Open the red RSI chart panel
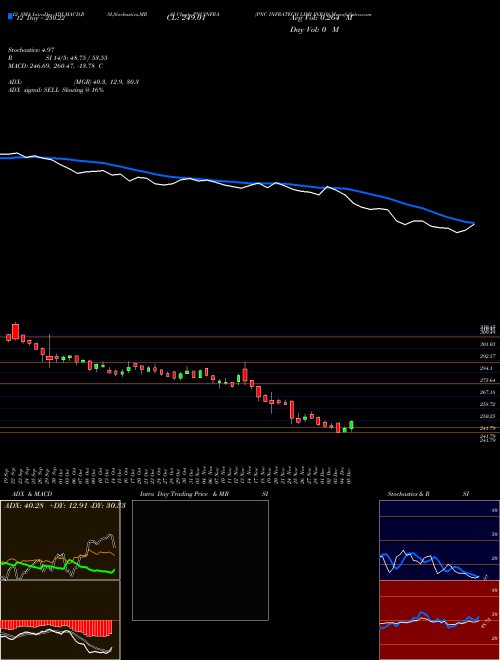500x660 pixels. tap(439, 620)
